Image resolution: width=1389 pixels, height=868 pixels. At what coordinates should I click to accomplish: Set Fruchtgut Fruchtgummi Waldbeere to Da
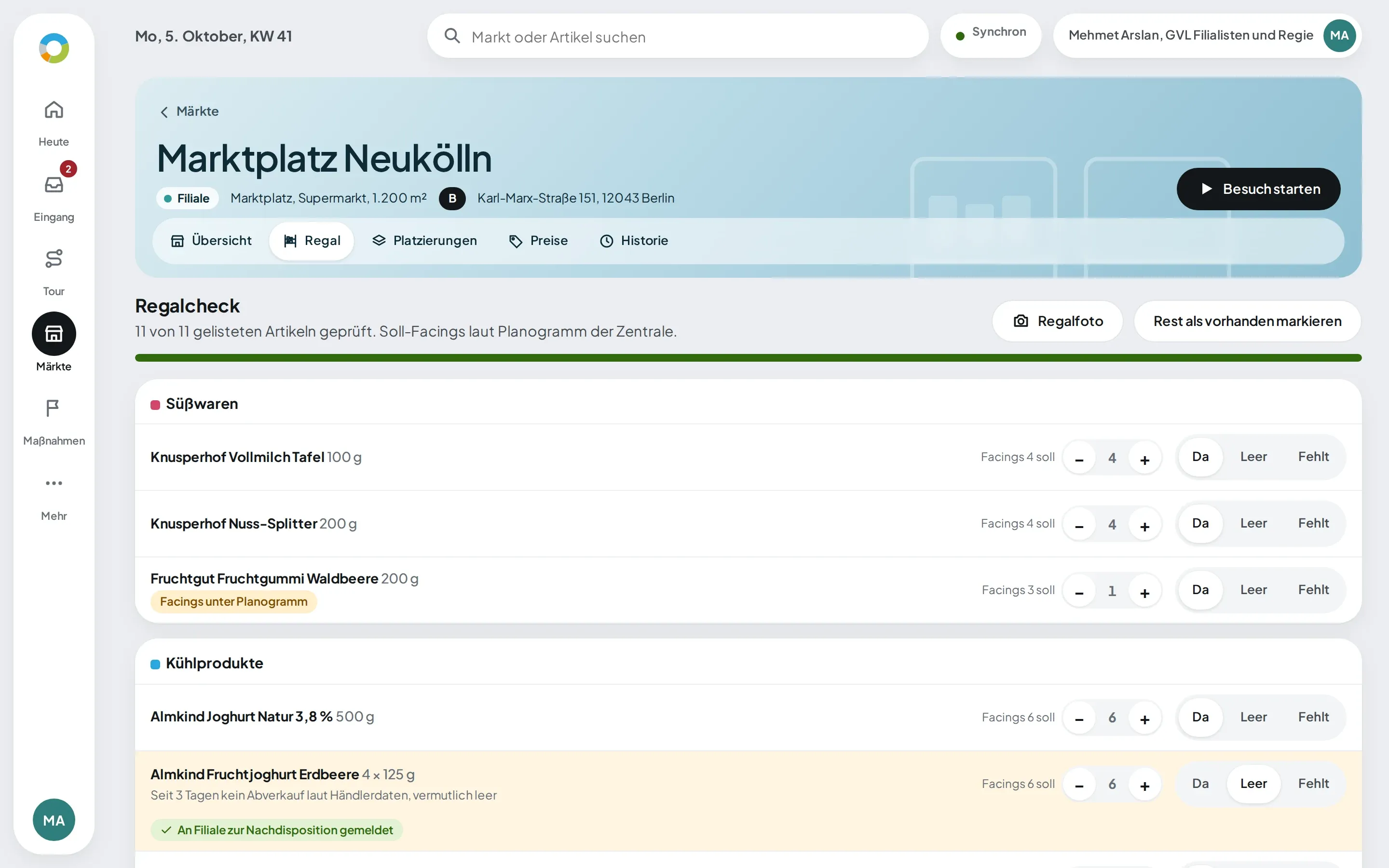[1200, 590]
